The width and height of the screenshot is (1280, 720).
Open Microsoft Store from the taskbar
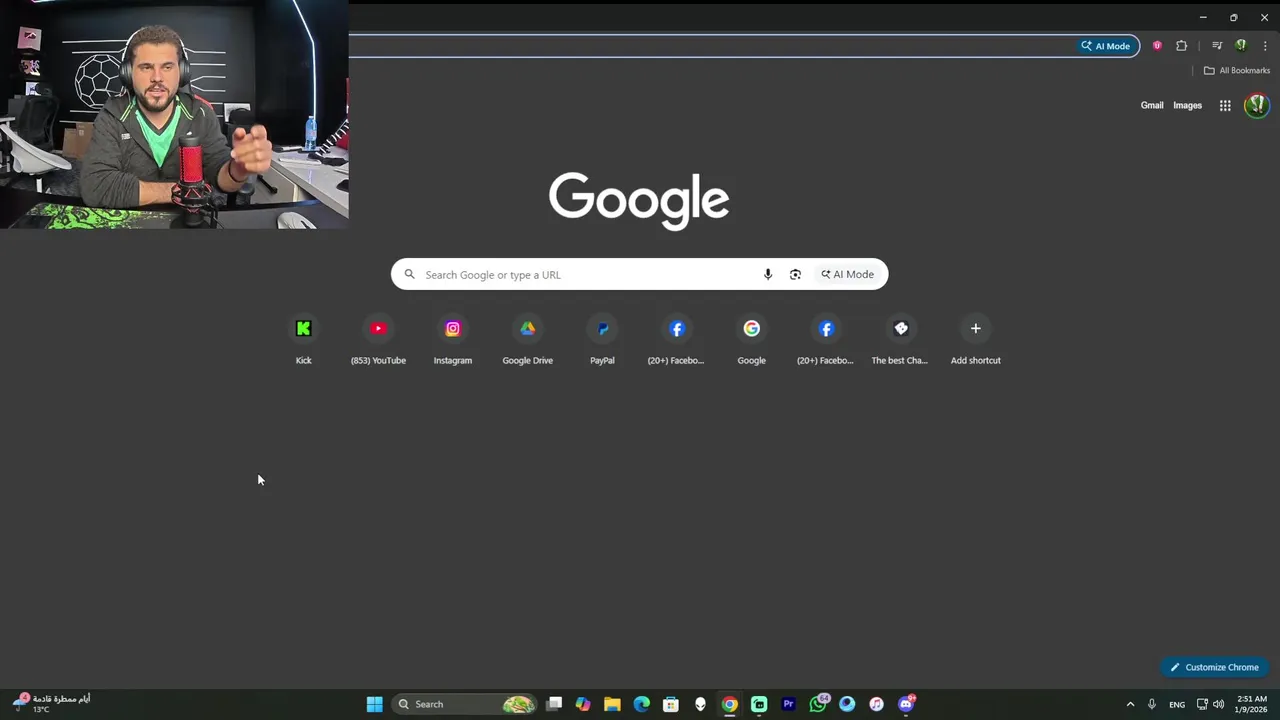coord(671,704)
